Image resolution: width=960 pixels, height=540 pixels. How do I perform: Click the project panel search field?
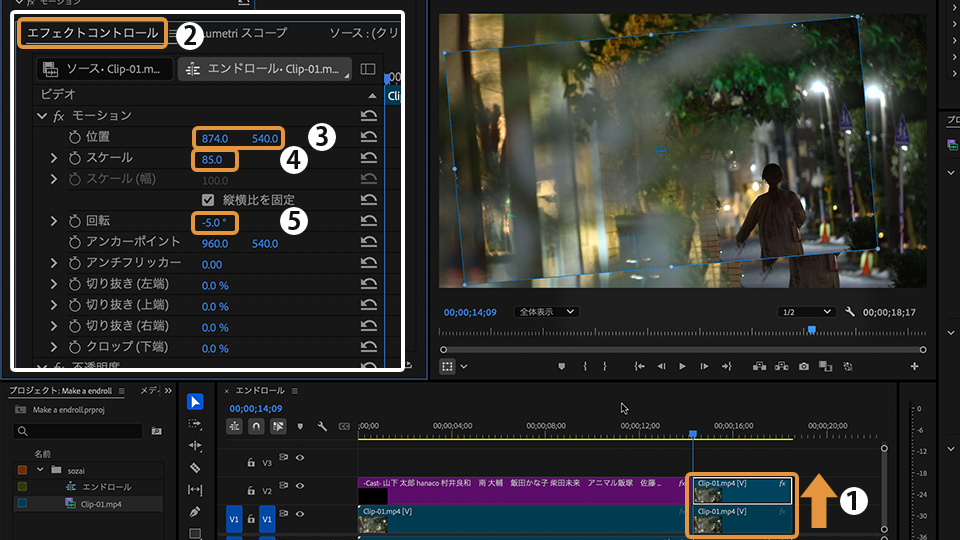(78, 431)
